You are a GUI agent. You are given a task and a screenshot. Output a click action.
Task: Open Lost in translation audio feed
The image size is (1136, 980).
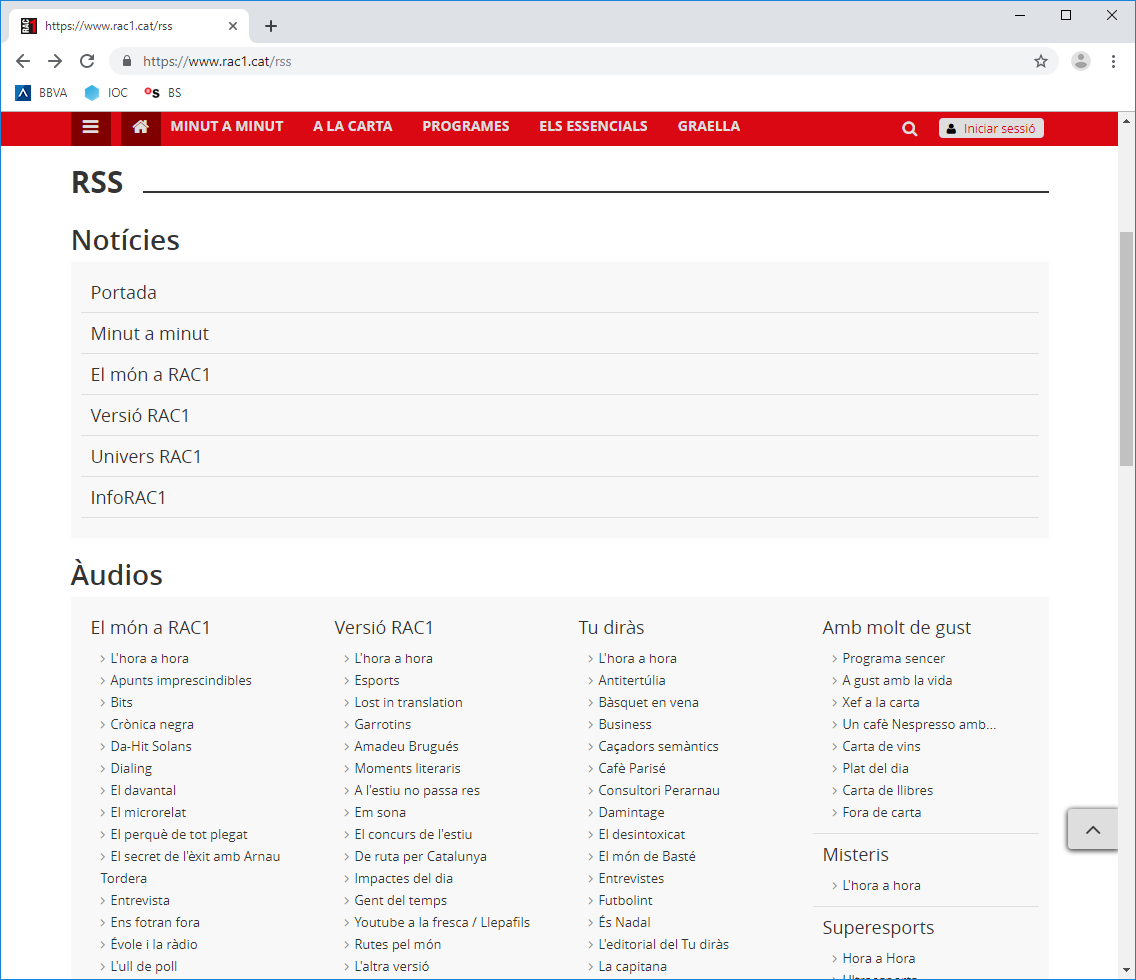pos(408,702)
